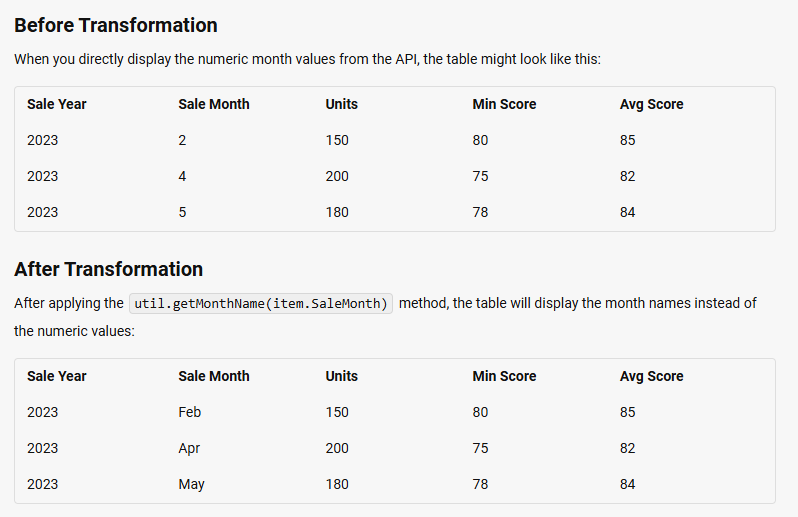This screenshot has height=517, width=798.
Task: Click units value 200 in the Apr row
Action: pyautogui.click(x=337, y=448)
